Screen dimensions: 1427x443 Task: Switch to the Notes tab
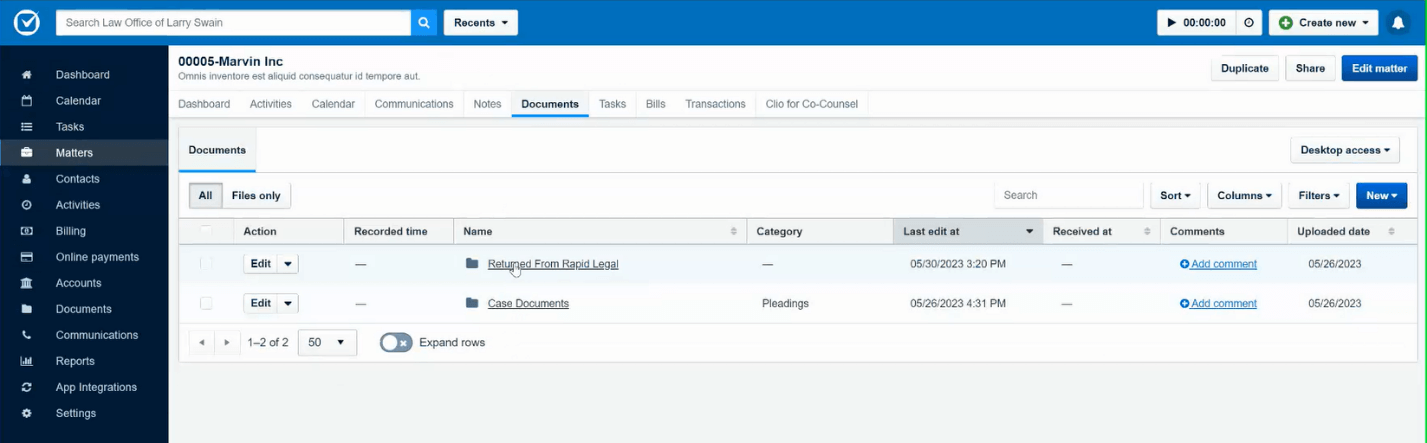487,104
